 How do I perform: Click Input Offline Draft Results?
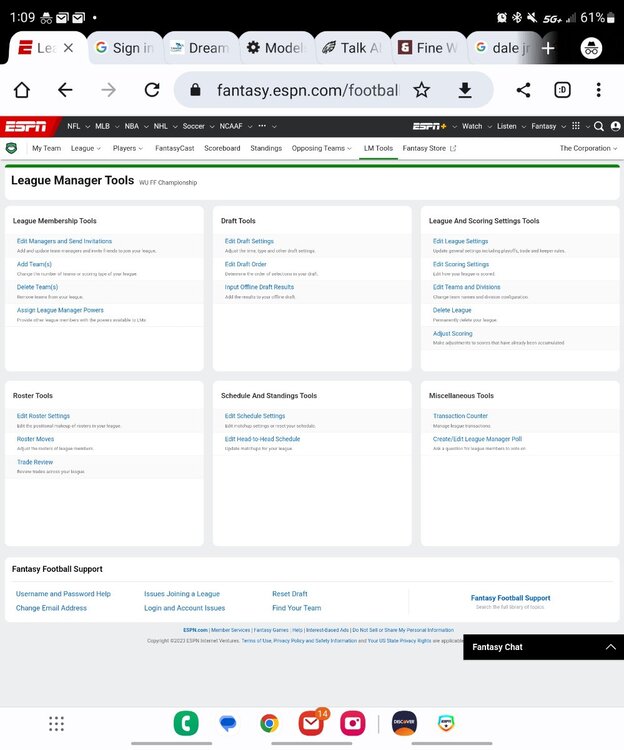click(x=259, y=287)
